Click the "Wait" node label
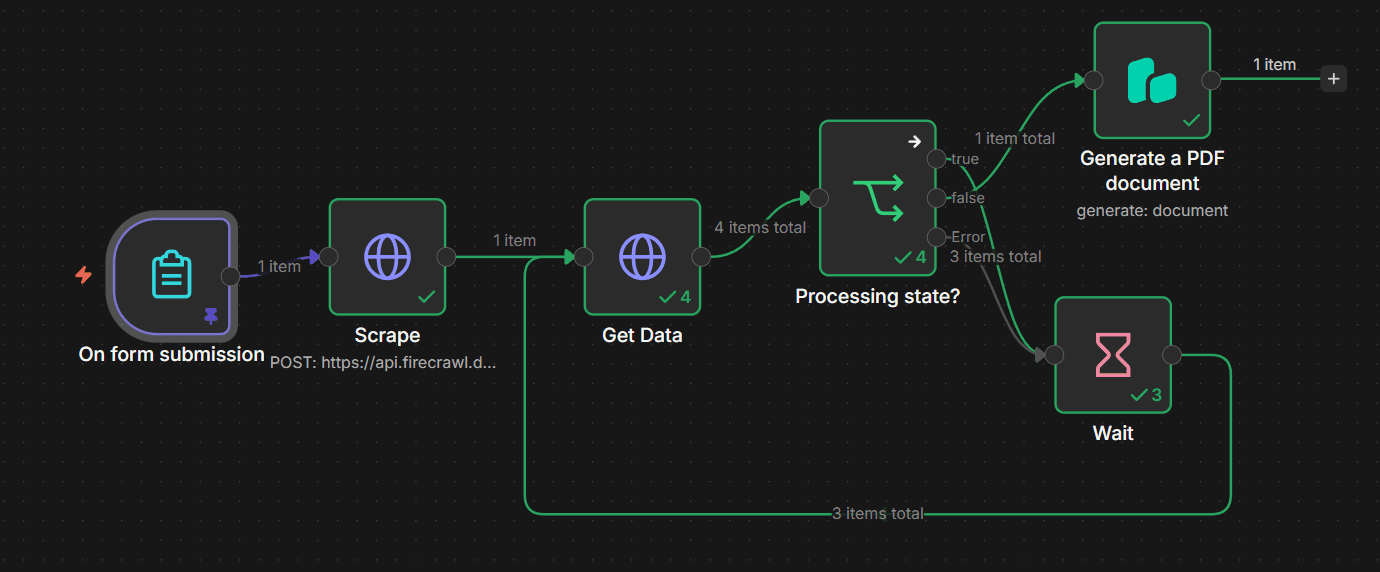 pyautogui.click(x=1113, y=434)
